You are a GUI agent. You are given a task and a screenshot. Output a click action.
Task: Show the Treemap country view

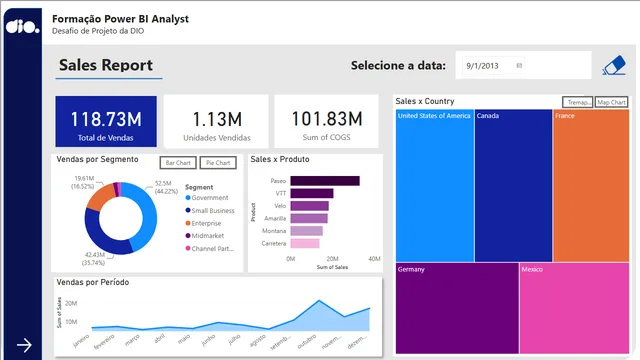click(x=577, y=102)
